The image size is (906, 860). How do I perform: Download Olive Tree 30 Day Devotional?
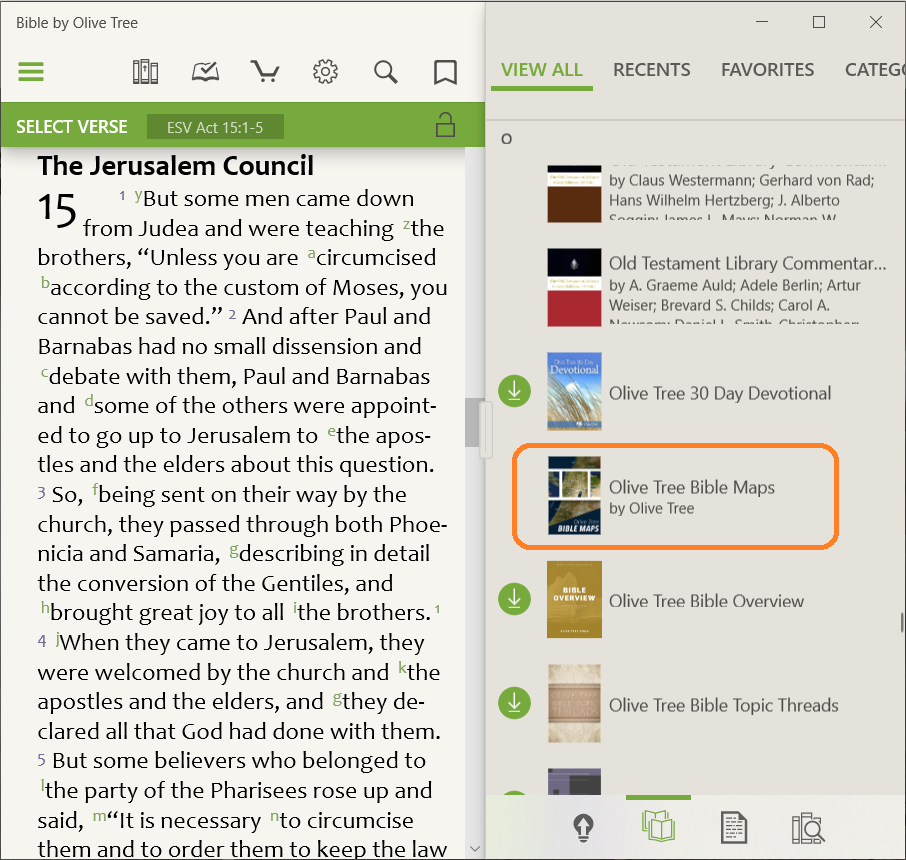(x=514, y=391)
